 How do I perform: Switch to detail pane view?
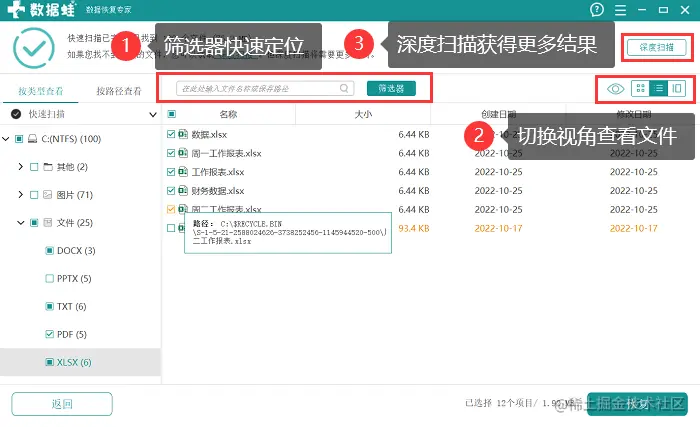(x=677, y=88)
